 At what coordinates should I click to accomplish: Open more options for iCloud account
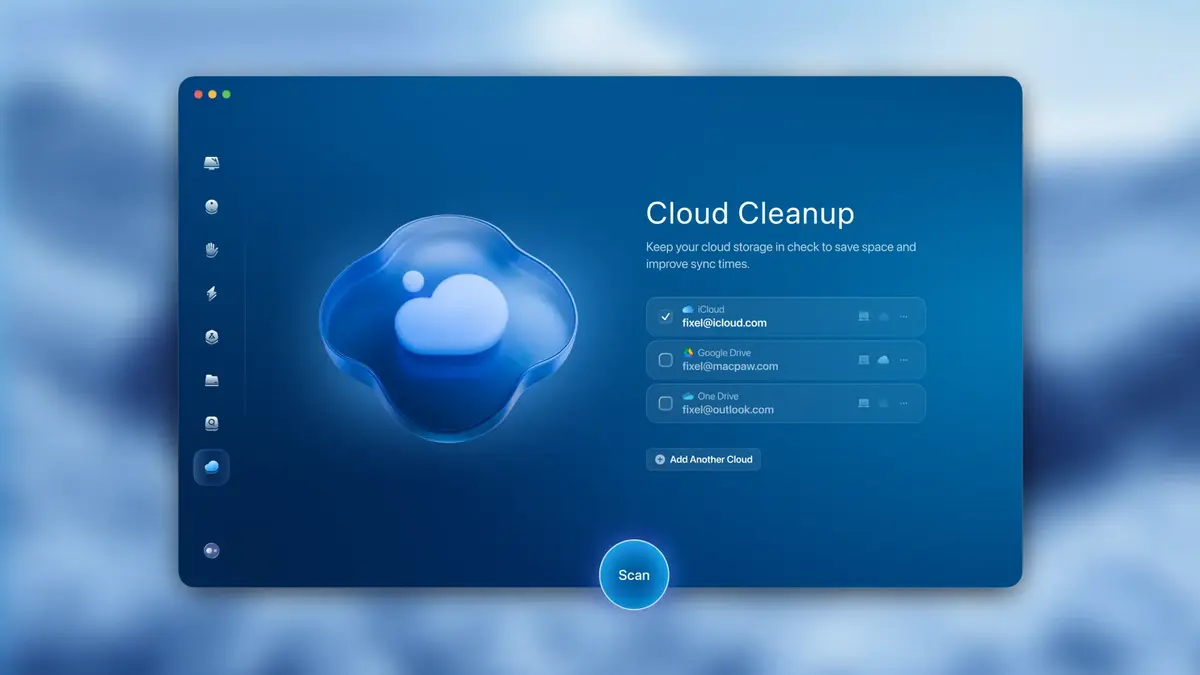click(903, 316)
